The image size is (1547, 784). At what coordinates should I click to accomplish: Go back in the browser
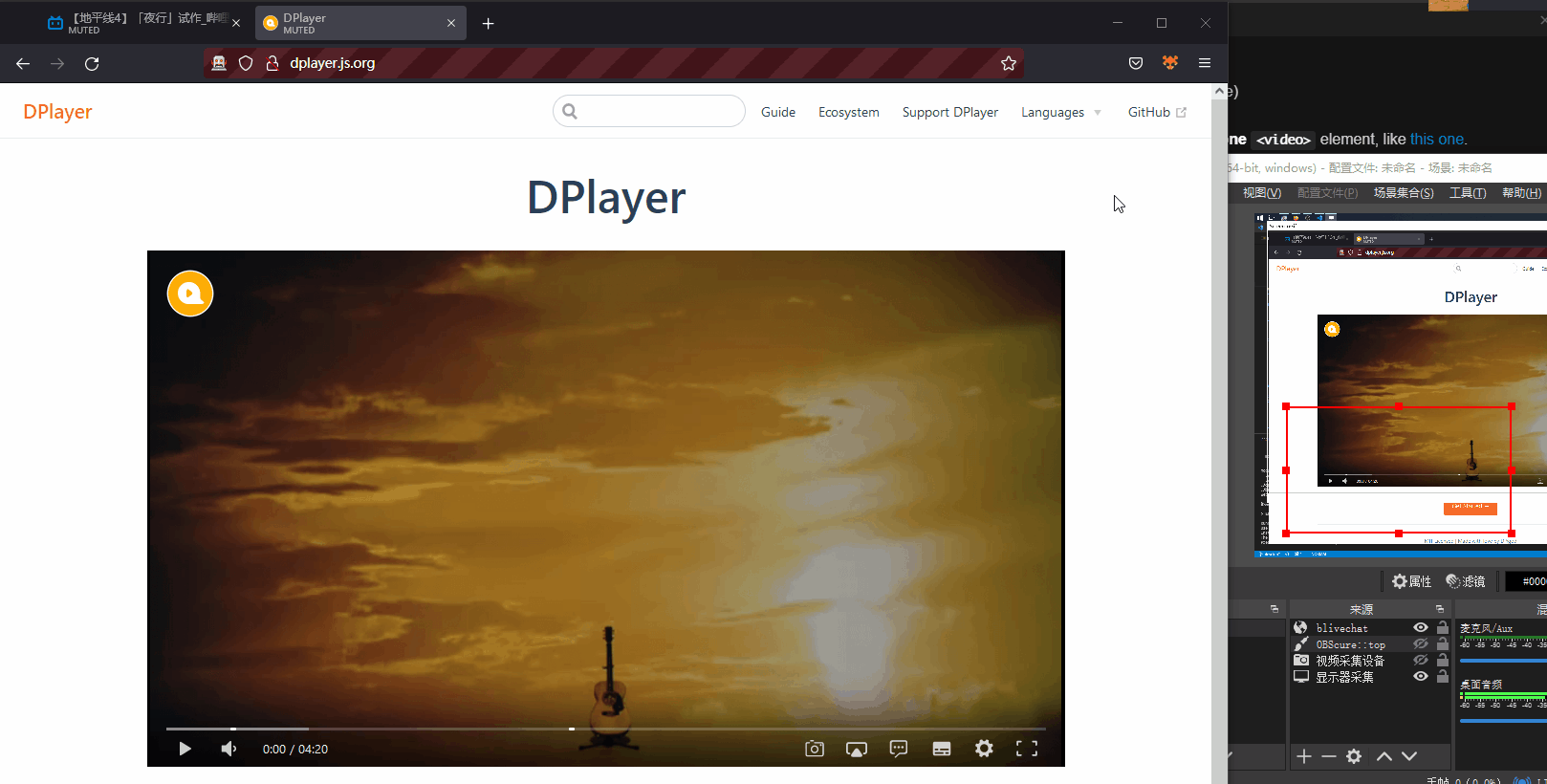click(23, 63)
